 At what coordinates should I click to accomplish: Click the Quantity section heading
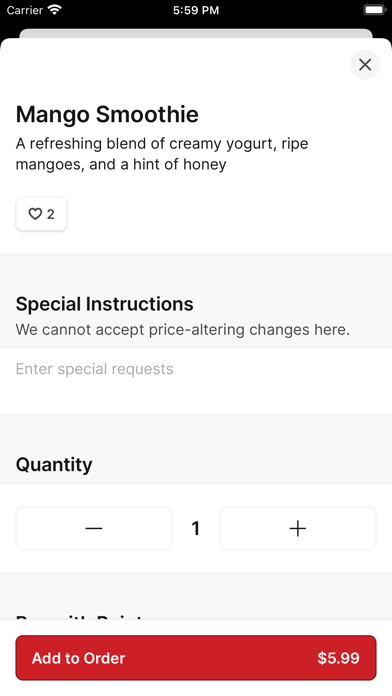point(54,465)
